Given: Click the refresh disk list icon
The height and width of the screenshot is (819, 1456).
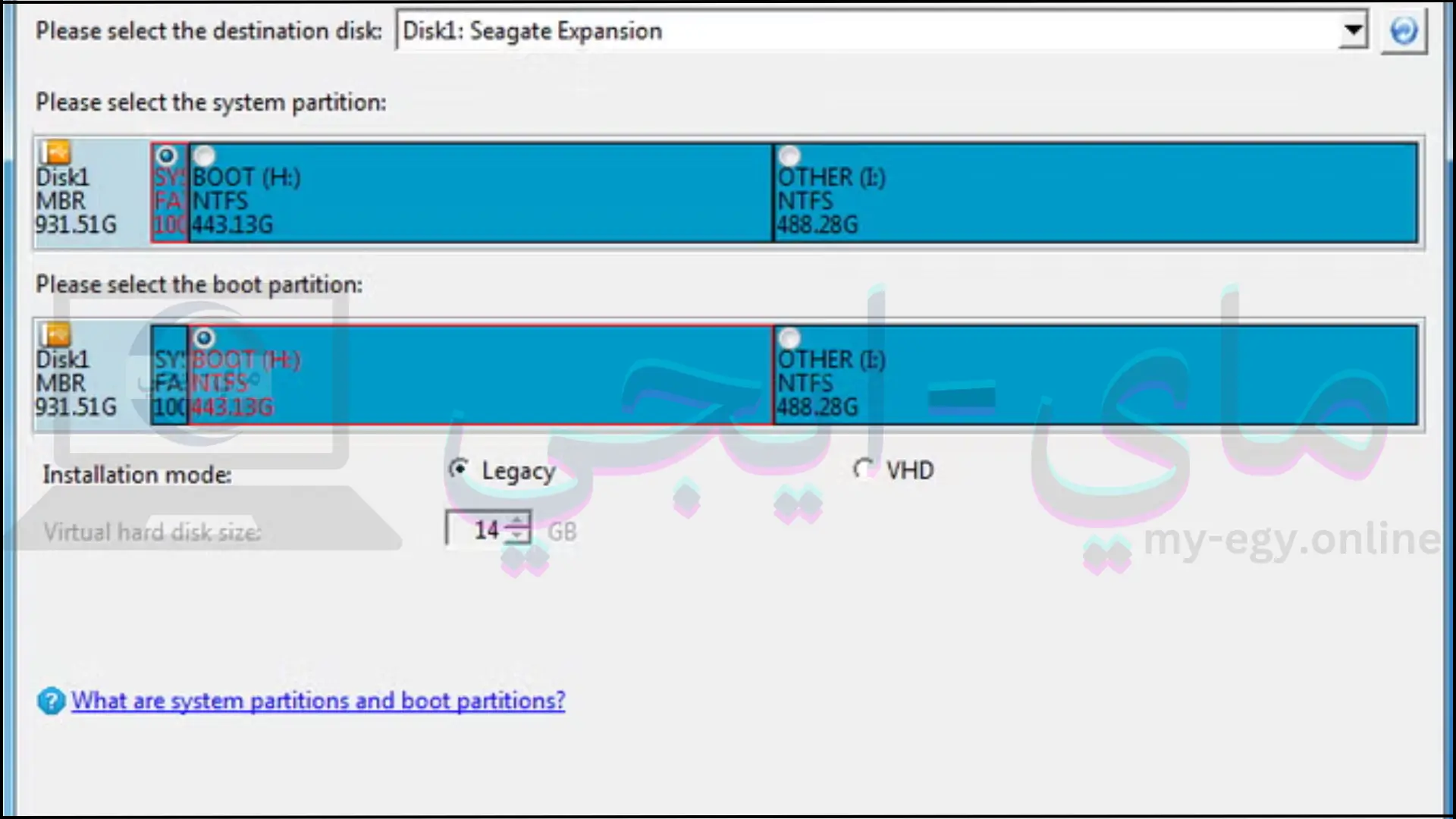Looking at the screenshot, I should 1404,31.
